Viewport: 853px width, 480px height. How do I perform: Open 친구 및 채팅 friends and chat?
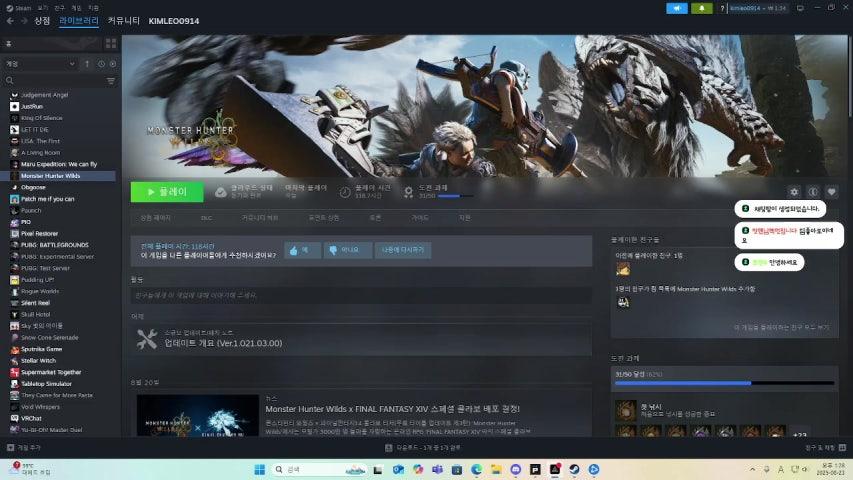pos(825,447)
